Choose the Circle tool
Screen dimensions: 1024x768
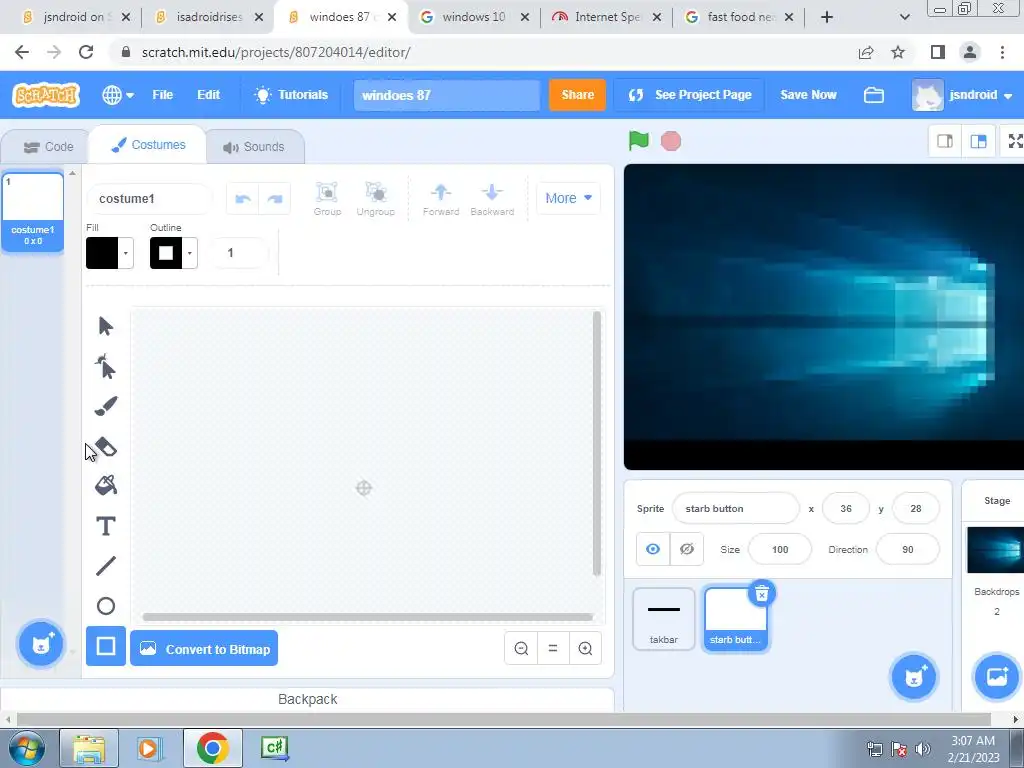click(105, 606)
